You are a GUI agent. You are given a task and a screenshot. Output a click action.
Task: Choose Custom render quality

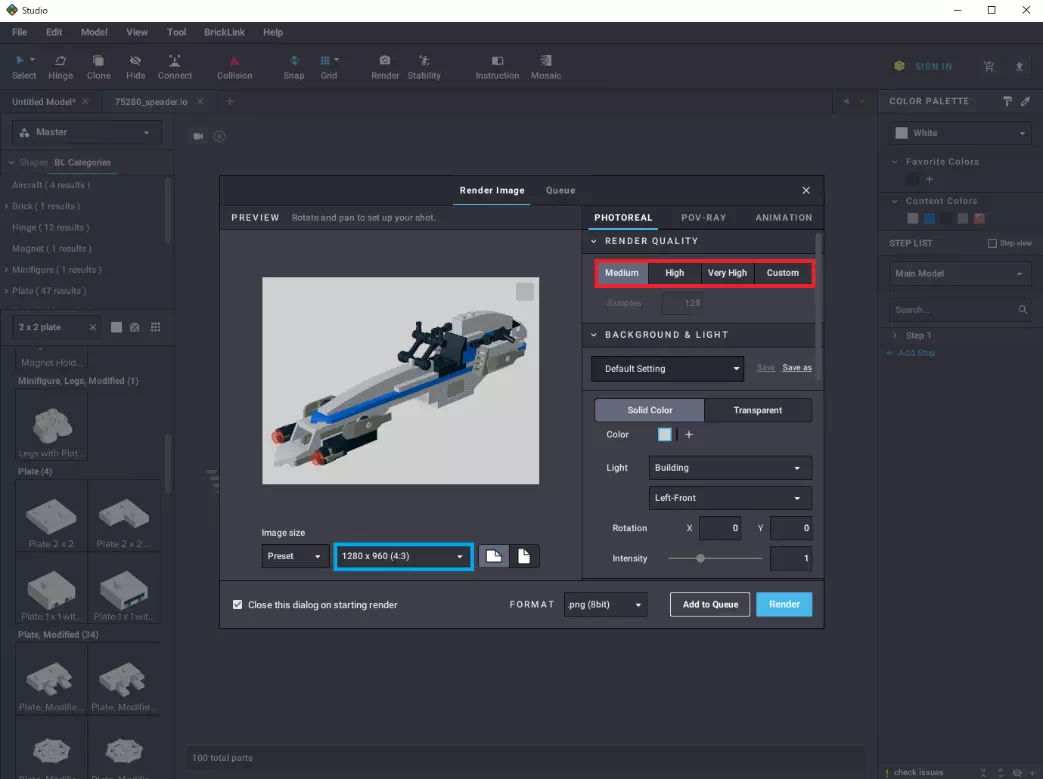coord(782,273)
